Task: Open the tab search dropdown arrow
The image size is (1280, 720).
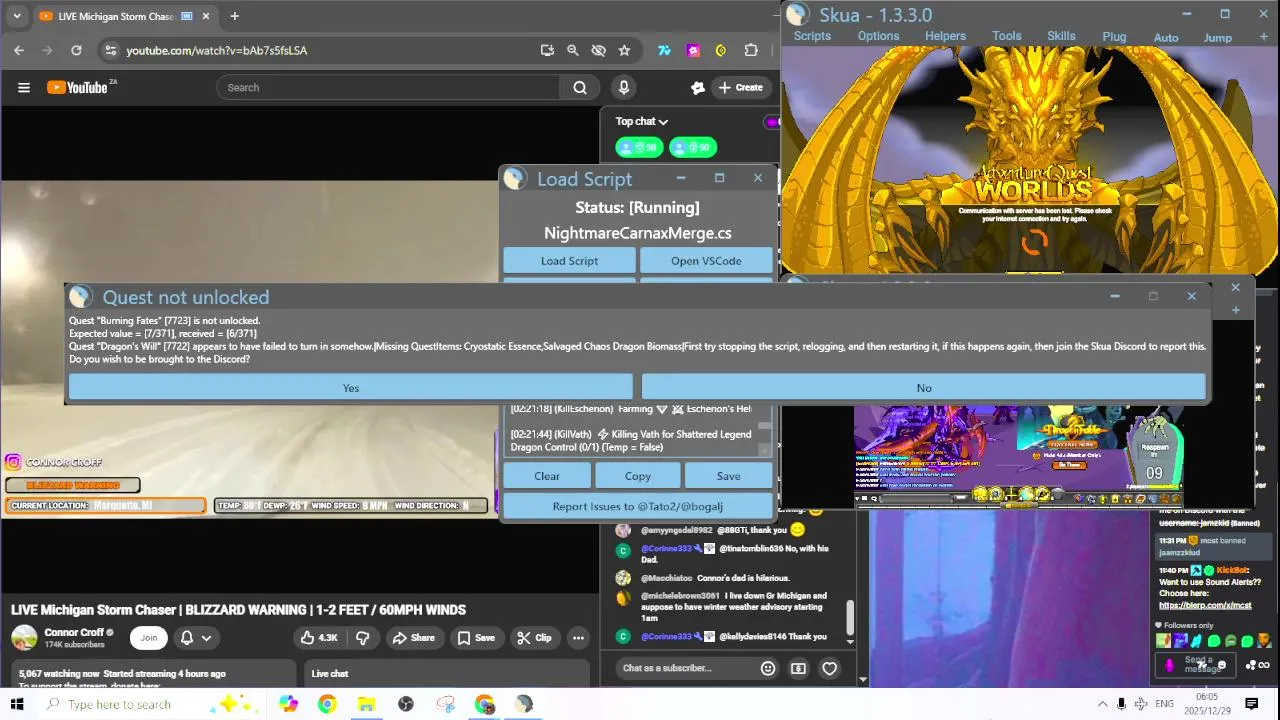Action: (16, 16)
